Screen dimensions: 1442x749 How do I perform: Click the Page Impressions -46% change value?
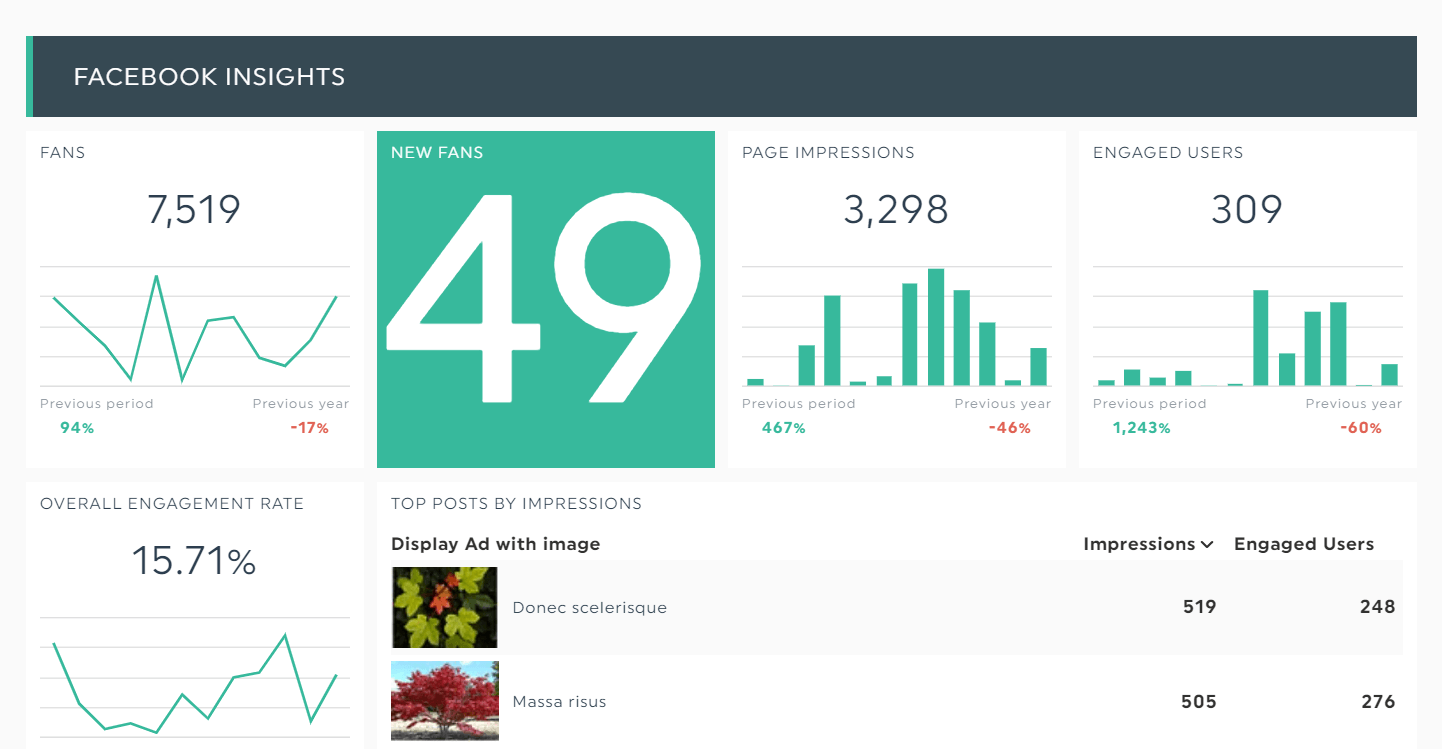click(x=1010, y=428)
